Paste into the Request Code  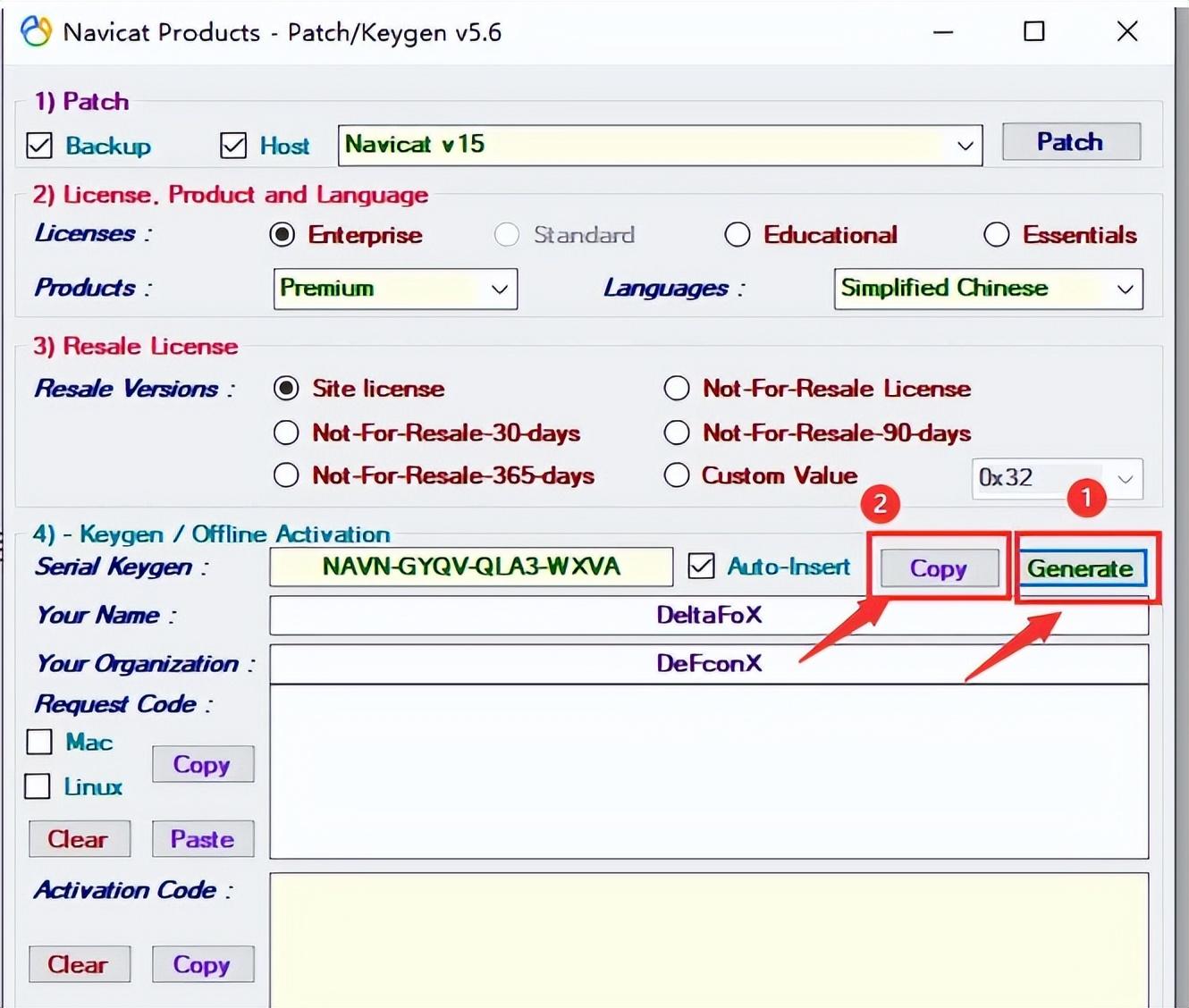tap(203, 839)
